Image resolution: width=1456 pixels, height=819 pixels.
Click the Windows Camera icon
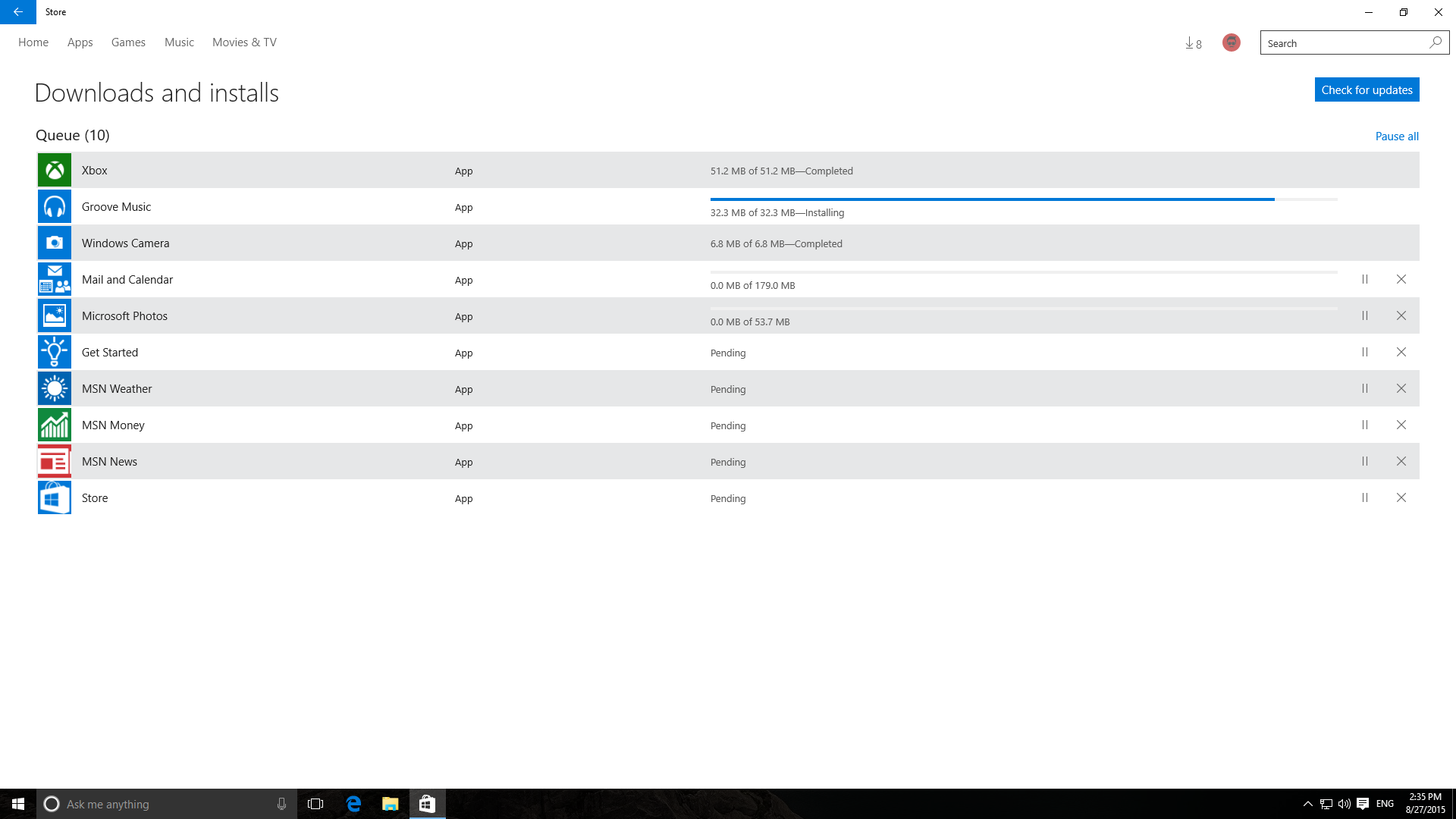[55, 243]
